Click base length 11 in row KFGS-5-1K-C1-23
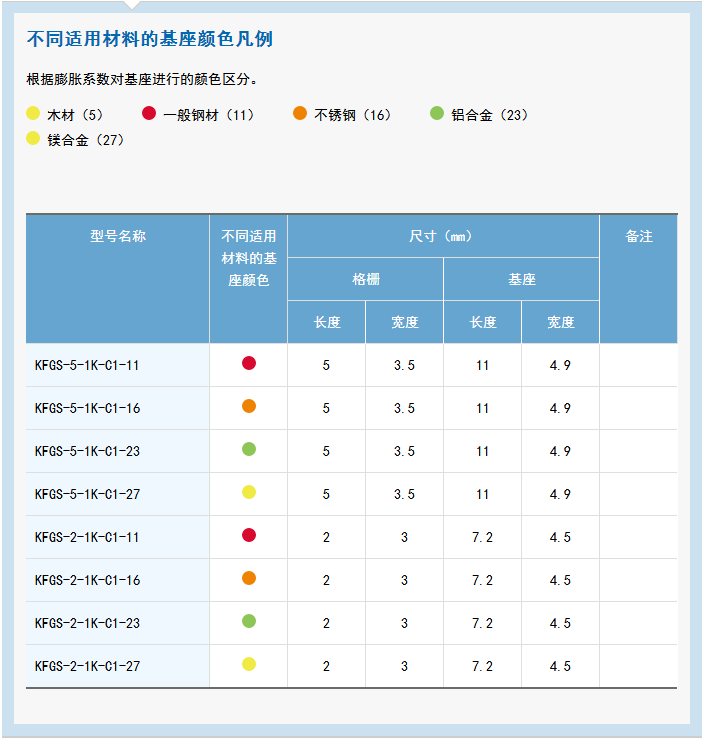Image resolution: width=704 pixels, height=740 pixels. click(482, 451)
